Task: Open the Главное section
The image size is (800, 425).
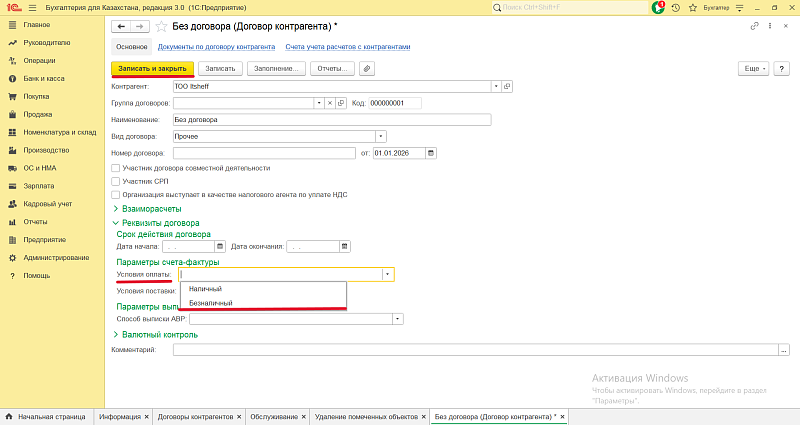Action: click(x=36, y=24)
